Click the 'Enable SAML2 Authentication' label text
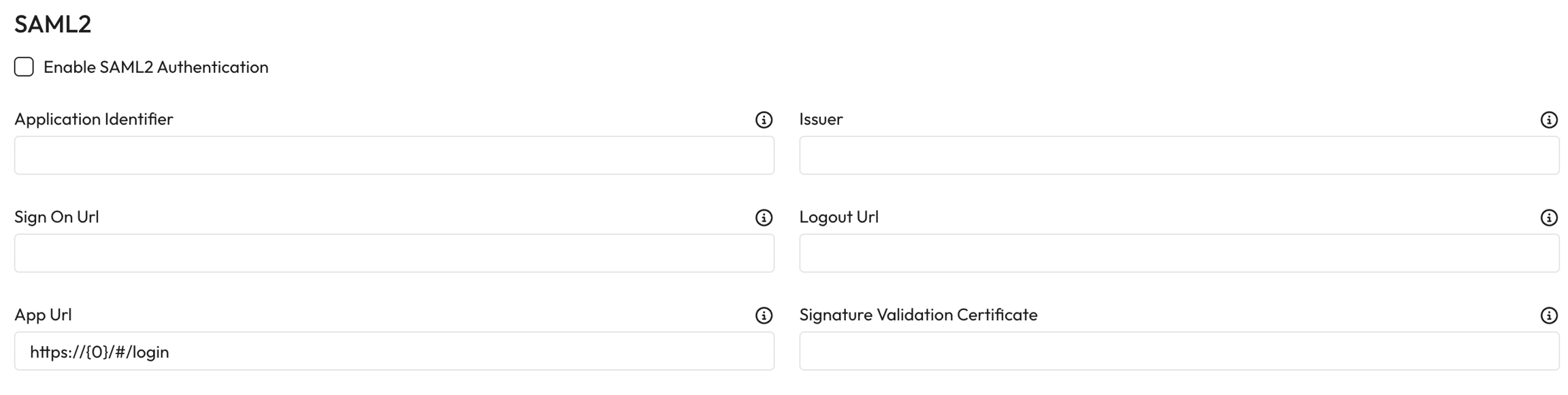1568x395 pixels. click(x=156, y=67)
